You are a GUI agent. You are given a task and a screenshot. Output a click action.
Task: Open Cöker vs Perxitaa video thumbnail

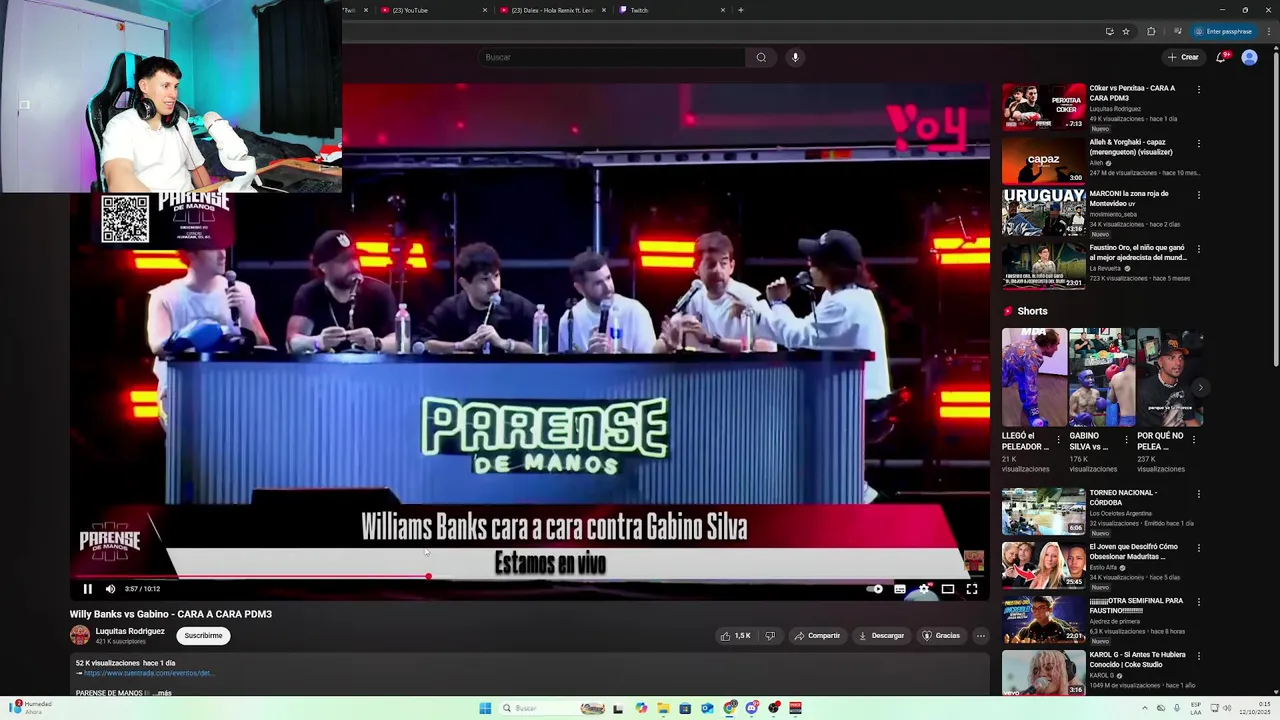[1043, 106]
